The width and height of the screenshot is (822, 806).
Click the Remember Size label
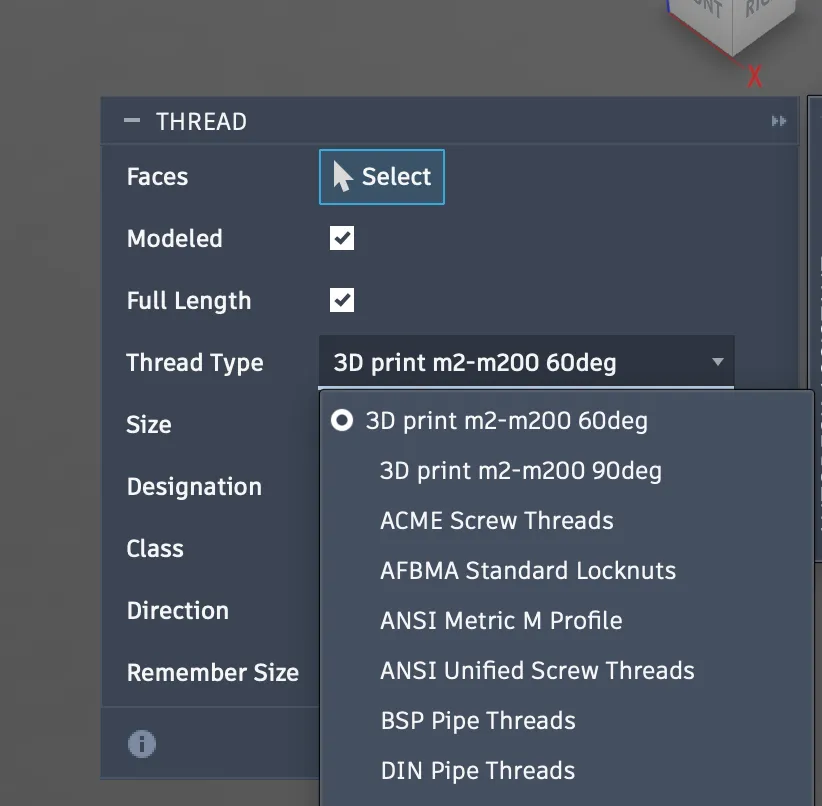[213, 672]
